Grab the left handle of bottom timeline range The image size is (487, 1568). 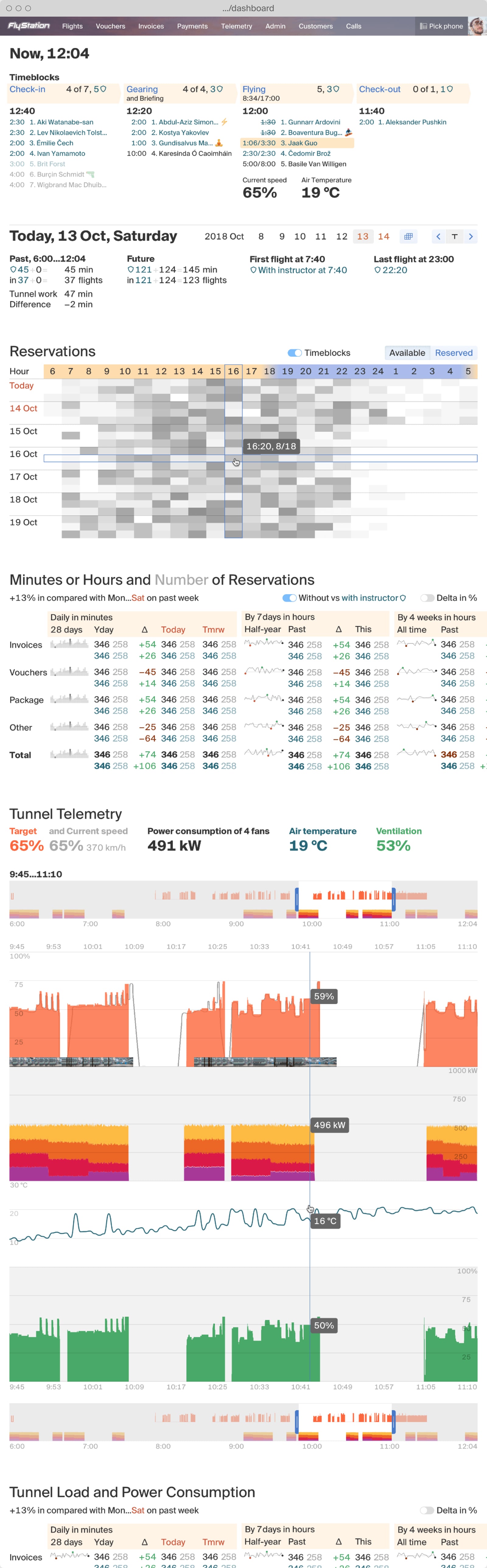pos(297,1422)
